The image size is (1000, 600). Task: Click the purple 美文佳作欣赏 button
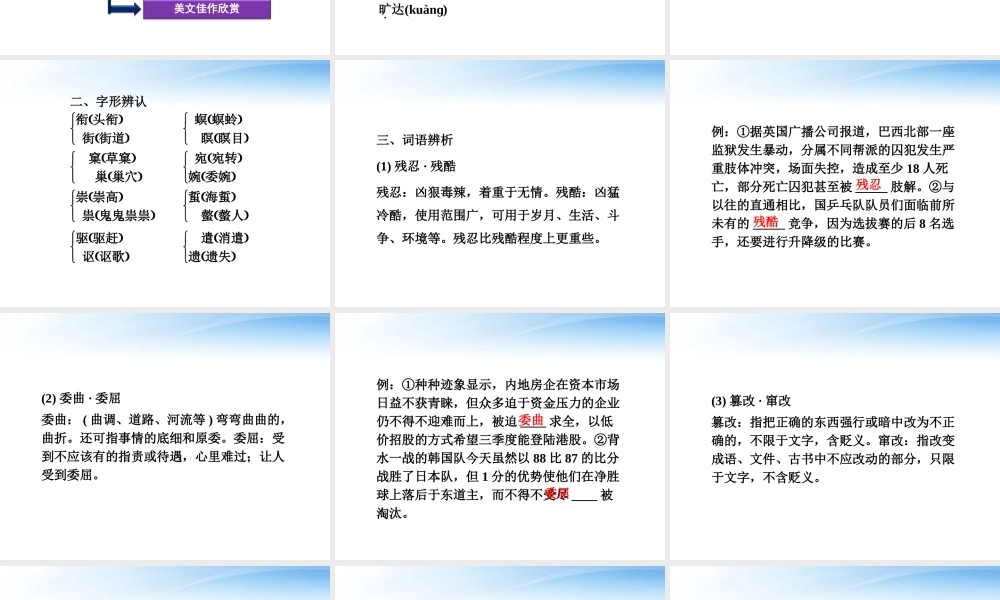207,9
